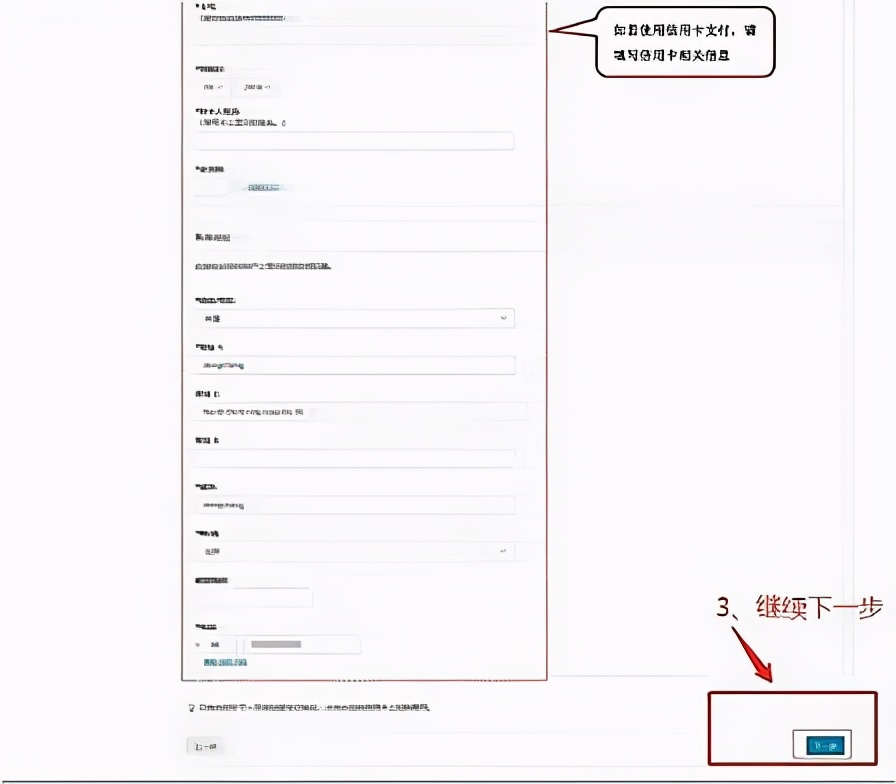Image resolution: width=896 pixels, height=784 pixels.
Task: Click the Previous Step button
Action: pyautogui.click(x=206, y=745)
